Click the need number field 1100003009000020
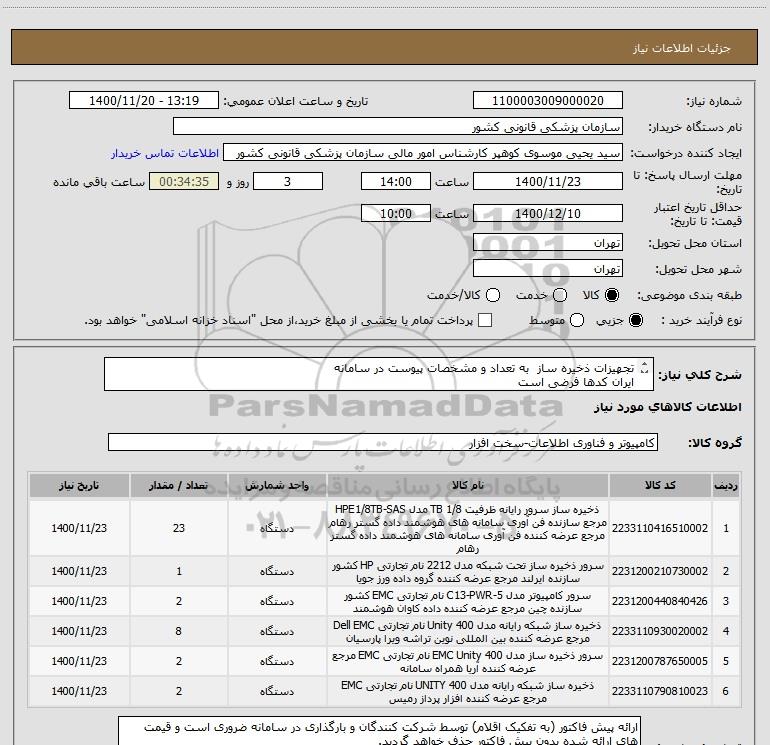Viewport: 770px width, 745px height. click(x=548, y=101)
